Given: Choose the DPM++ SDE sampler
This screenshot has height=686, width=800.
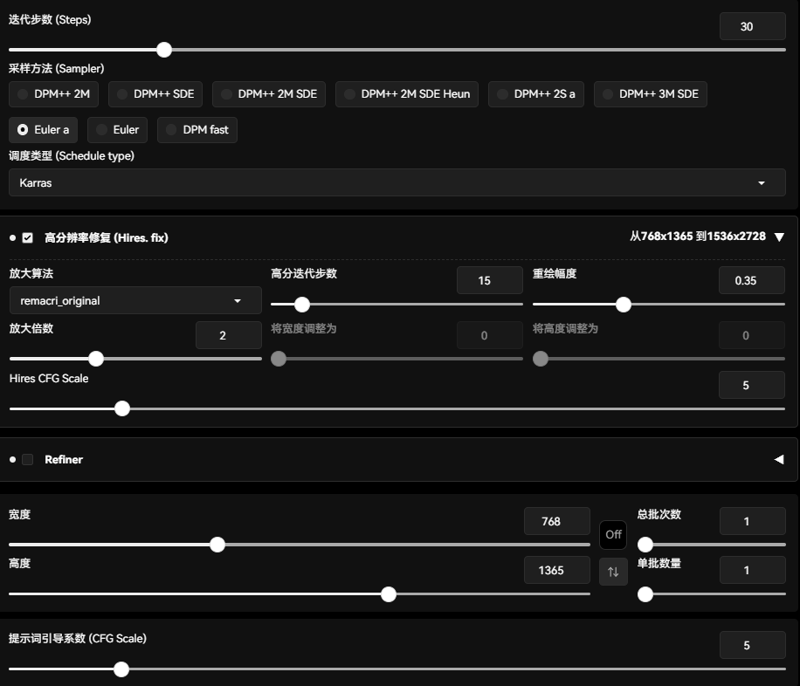Looking at the screenshot, I should (x=155, y=94).
